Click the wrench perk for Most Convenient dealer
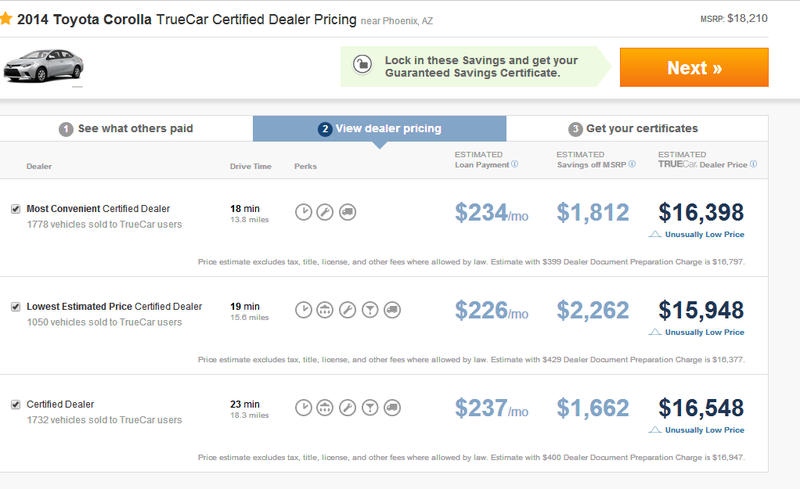 pos(325,212)
